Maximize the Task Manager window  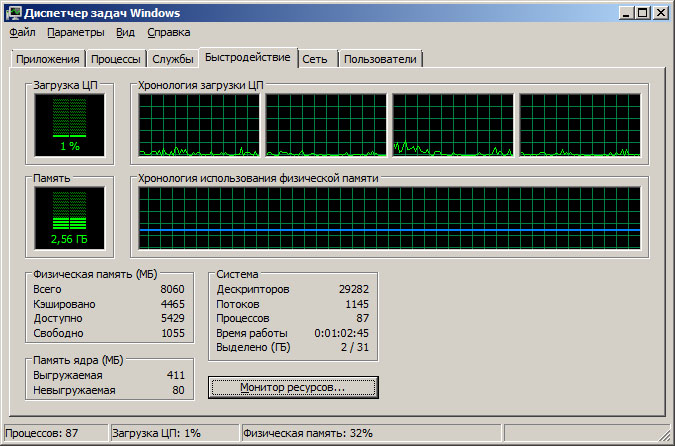(x=642, y=13)
